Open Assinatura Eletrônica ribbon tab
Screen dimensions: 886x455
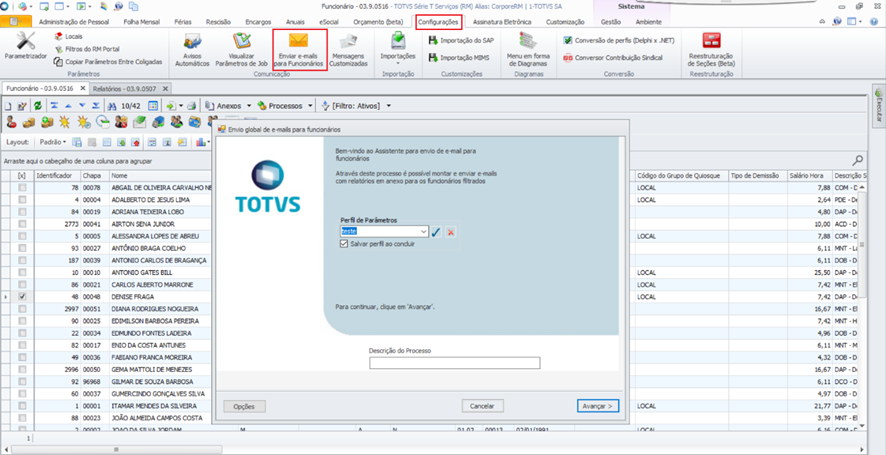click(502, 22)
